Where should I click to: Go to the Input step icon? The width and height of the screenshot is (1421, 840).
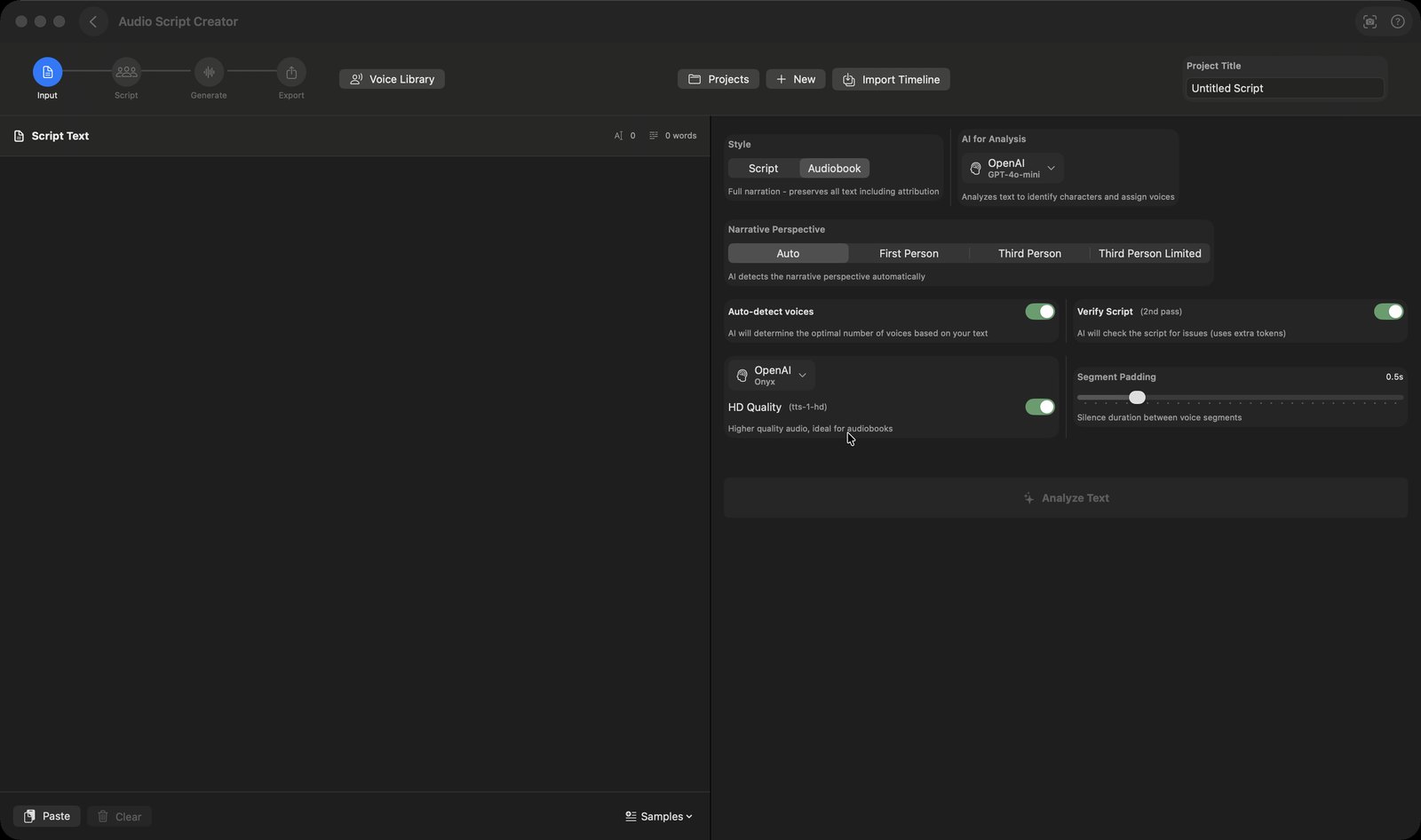(47, 72)
